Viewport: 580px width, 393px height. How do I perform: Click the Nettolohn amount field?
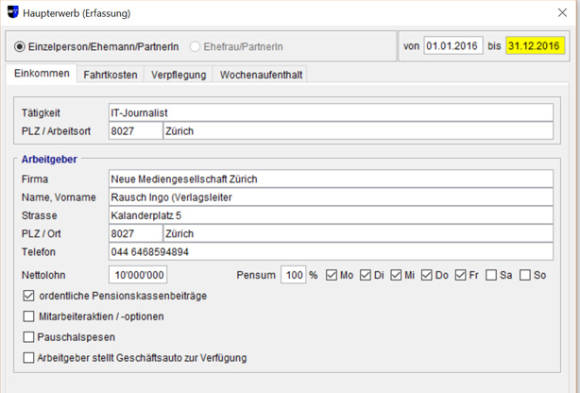tap(138, 275)
